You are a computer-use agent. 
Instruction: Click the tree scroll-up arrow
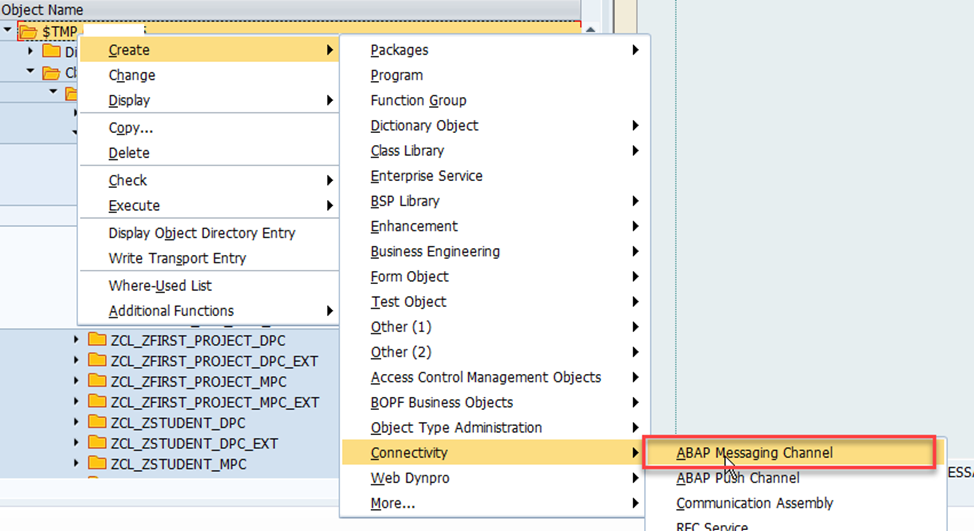point(591,29)
